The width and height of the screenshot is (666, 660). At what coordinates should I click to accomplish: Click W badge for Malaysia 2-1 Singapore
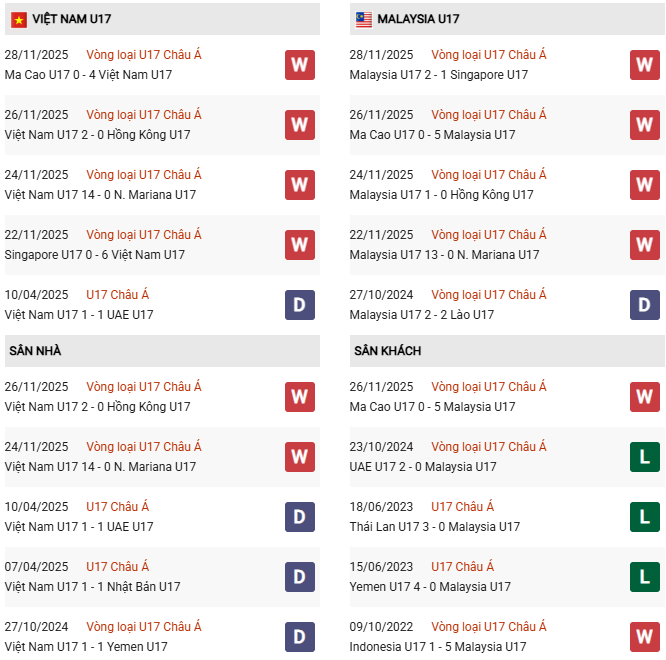click(x=645, y=65)
